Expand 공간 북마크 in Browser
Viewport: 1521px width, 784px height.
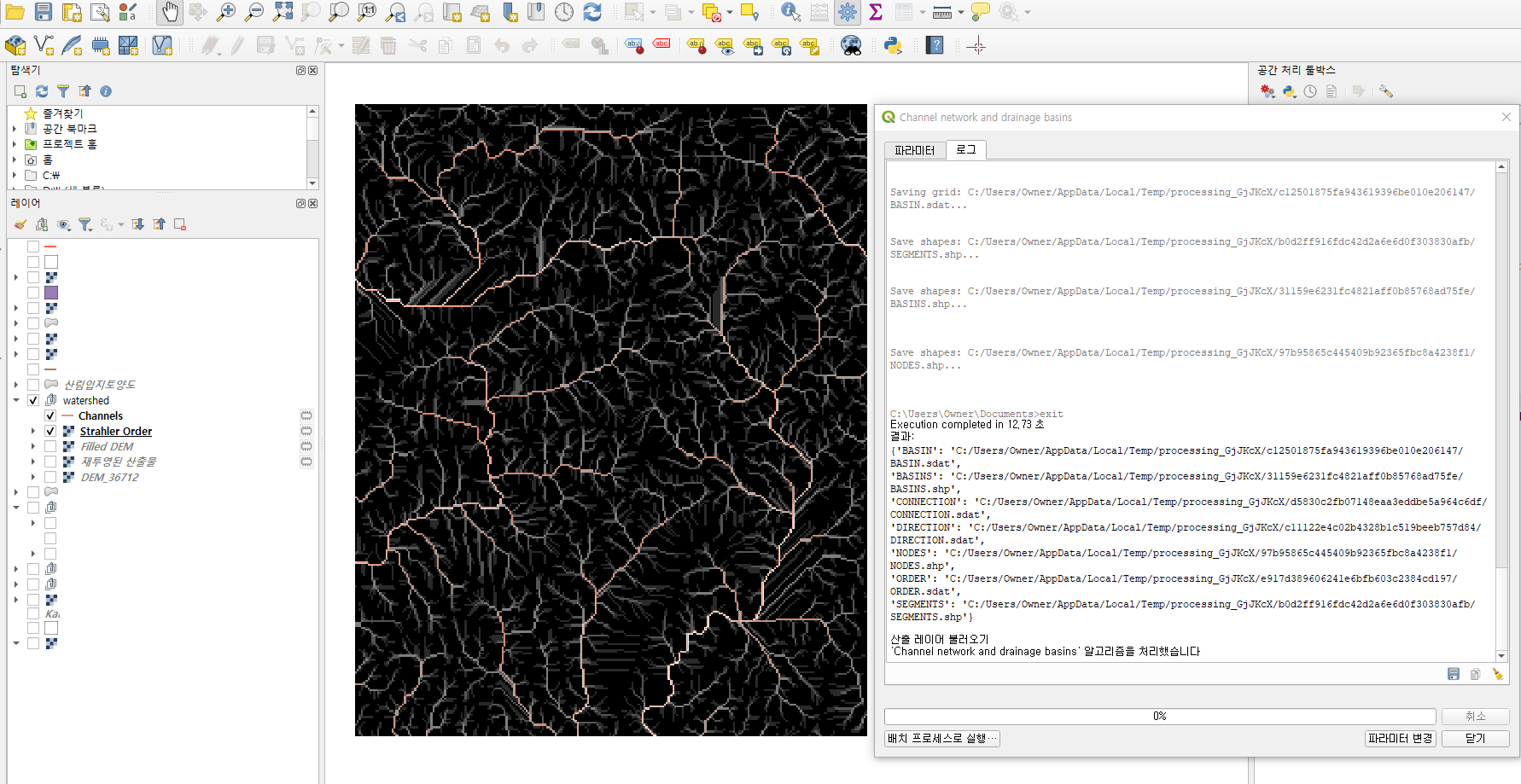[x=15, y=129]
